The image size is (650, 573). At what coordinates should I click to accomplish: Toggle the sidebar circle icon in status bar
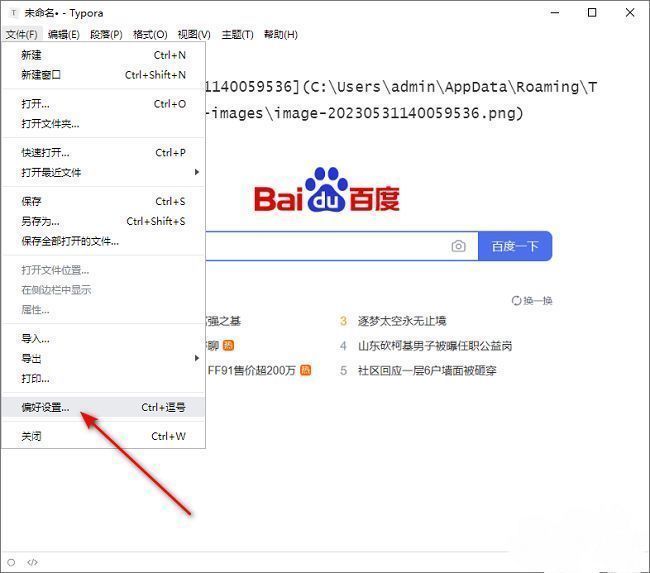[x=11, y=562]
